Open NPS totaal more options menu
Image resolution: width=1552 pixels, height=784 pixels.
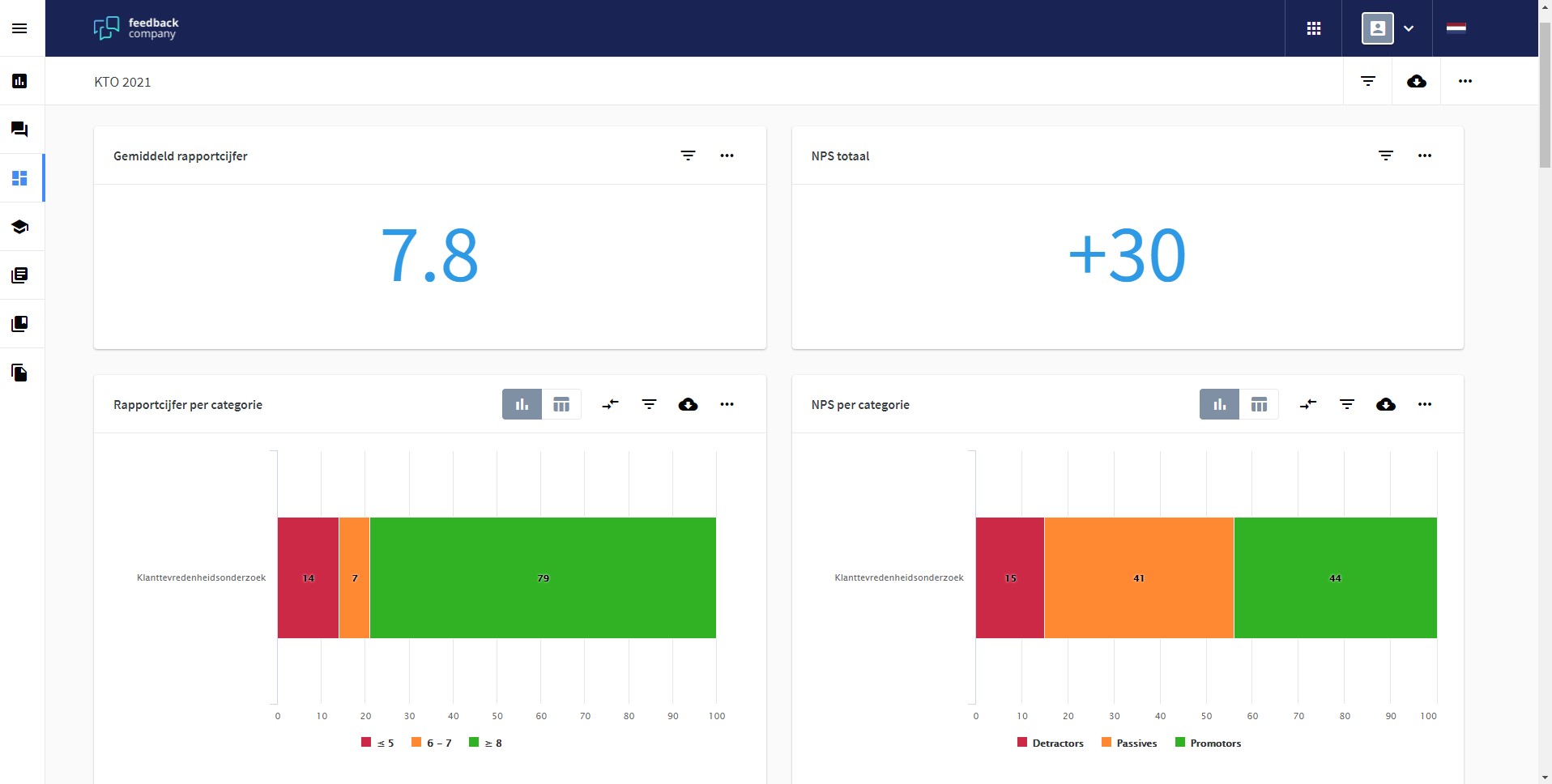1425,156
